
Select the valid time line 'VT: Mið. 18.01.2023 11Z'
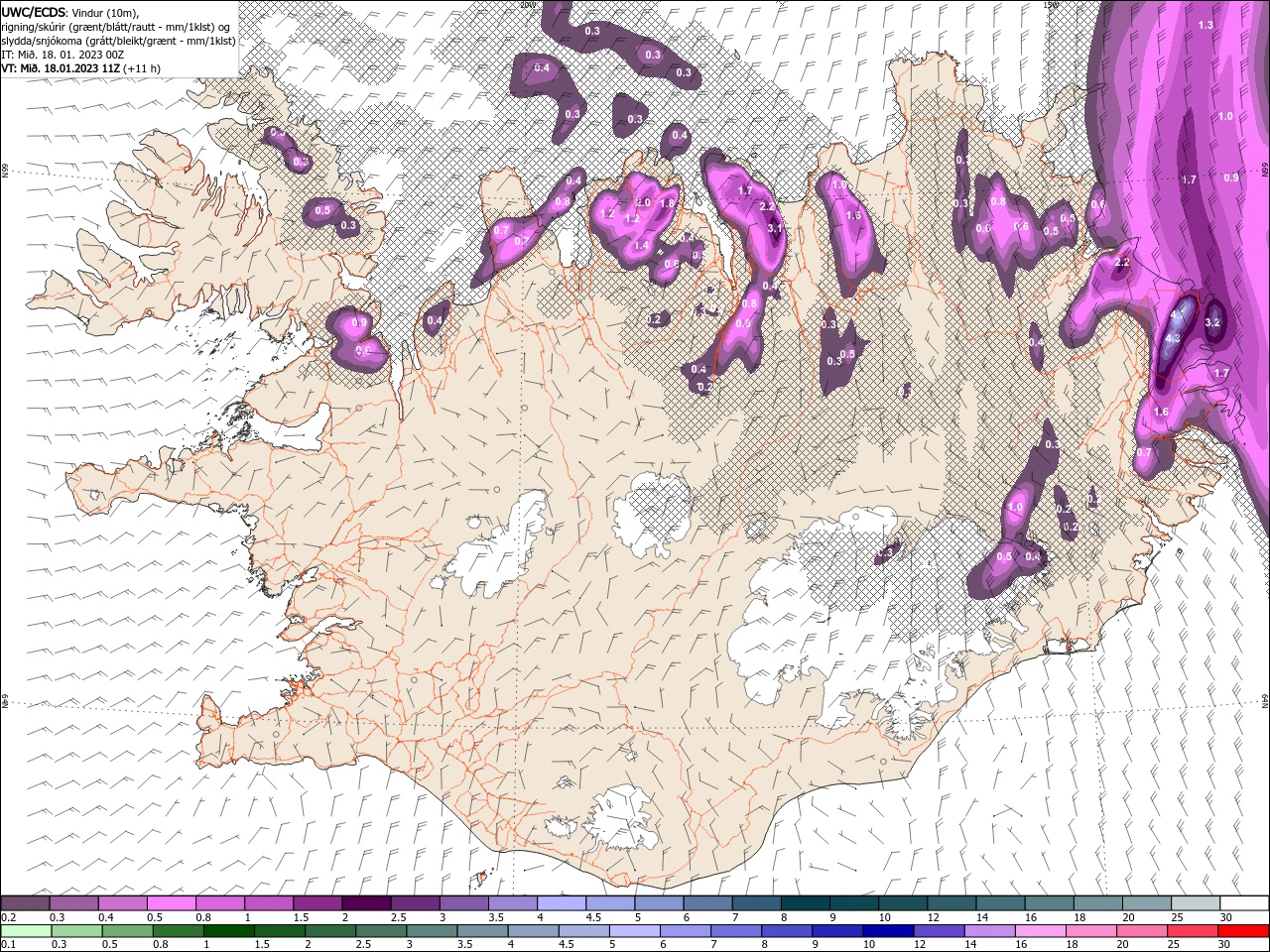tap(62, 68)
